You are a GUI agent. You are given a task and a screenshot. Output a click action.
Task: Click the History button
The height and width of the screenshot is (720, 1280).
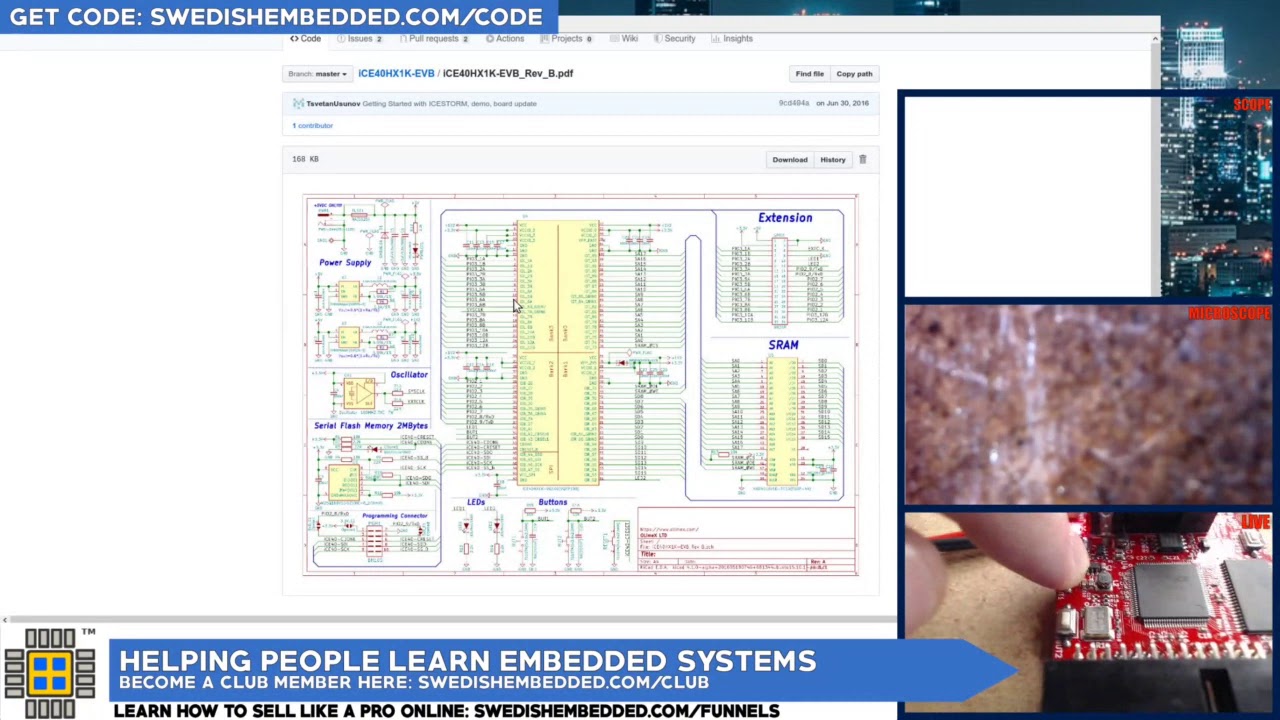tap(833, 160)
